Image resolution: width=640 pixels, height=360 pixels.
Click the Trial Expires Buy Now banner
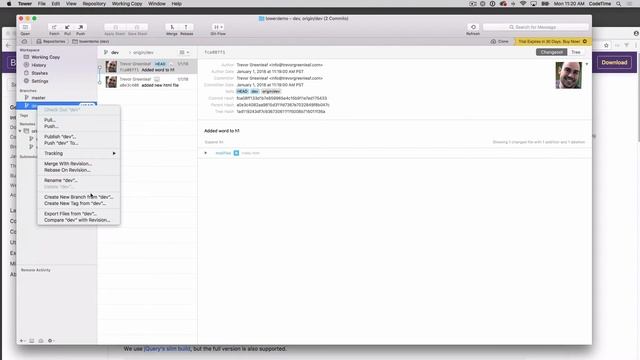[x=552, y=42]
